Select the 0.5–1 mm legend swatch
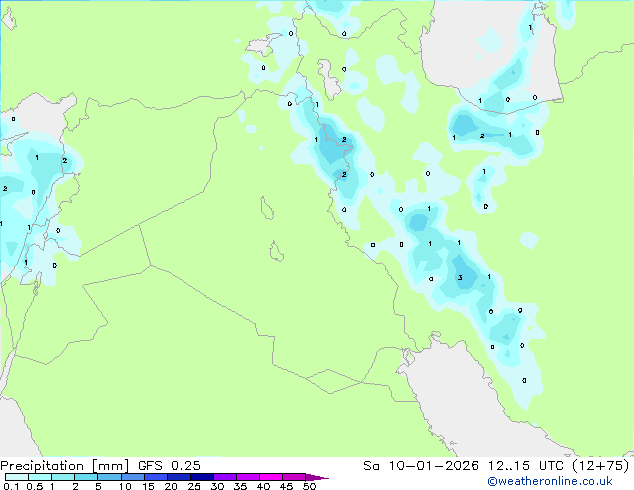Image resolution: width=634 pixels, height=490 pixels. pos(40,477)
